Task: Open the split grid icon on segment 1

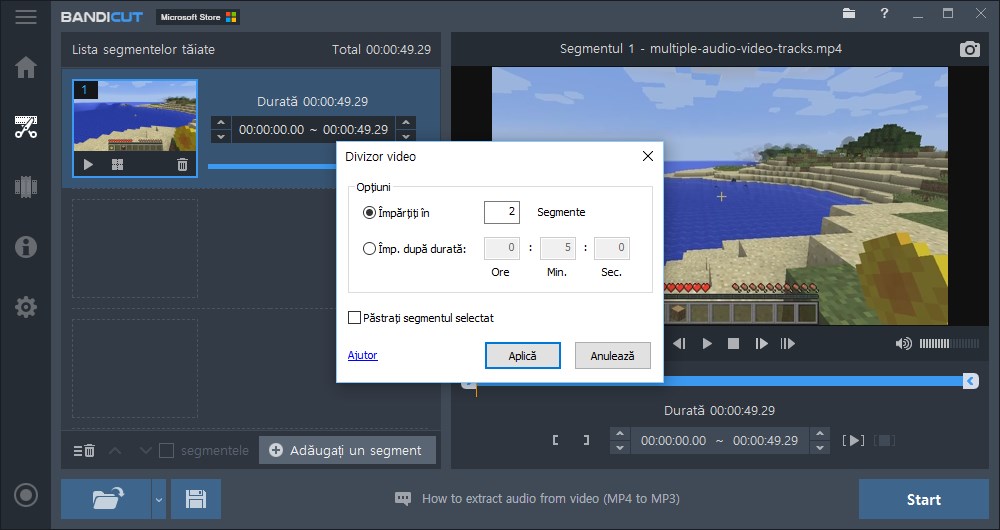Action: [117, 165]
